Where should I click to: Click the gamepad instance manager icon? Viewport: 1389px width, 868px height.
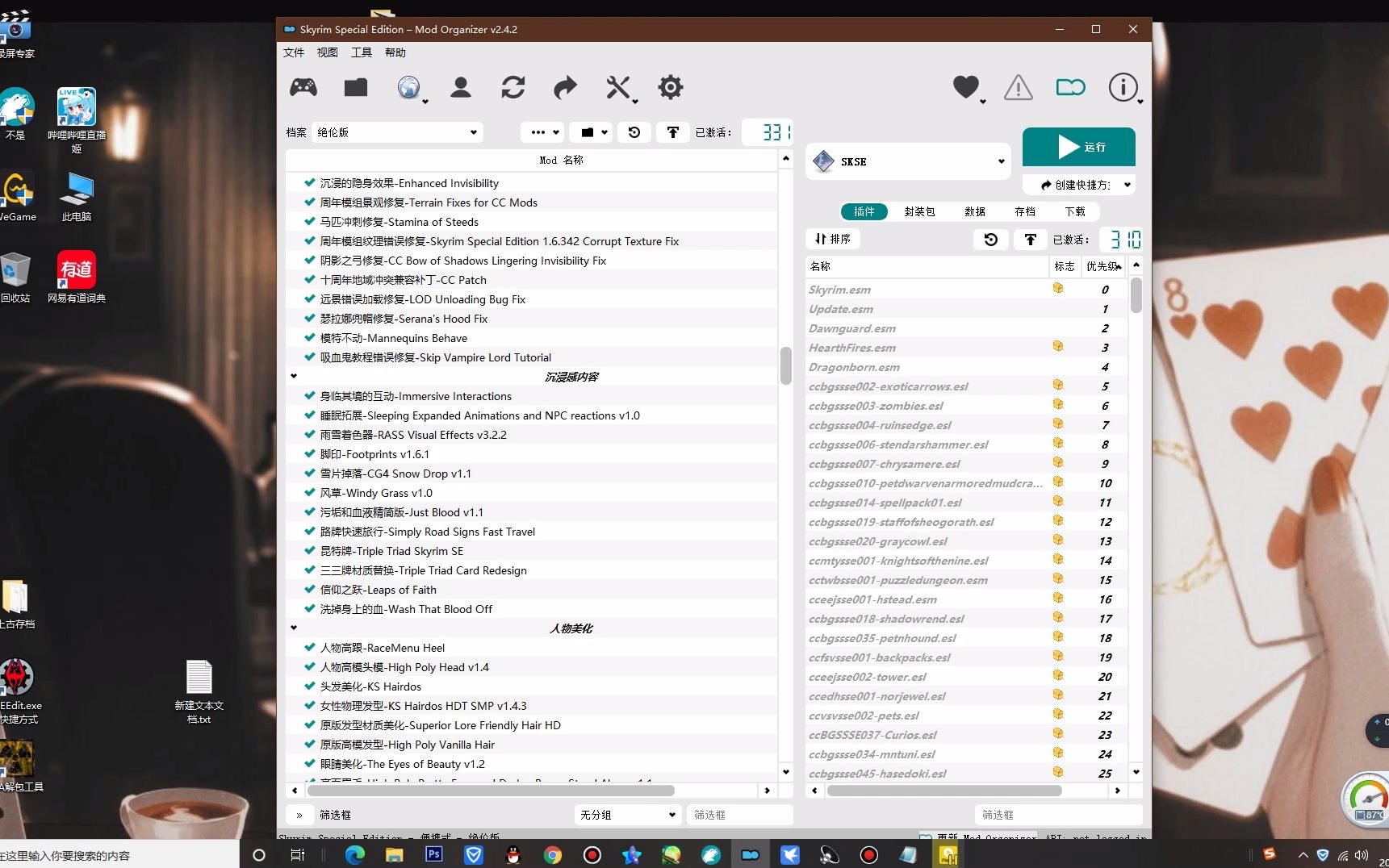303,87
